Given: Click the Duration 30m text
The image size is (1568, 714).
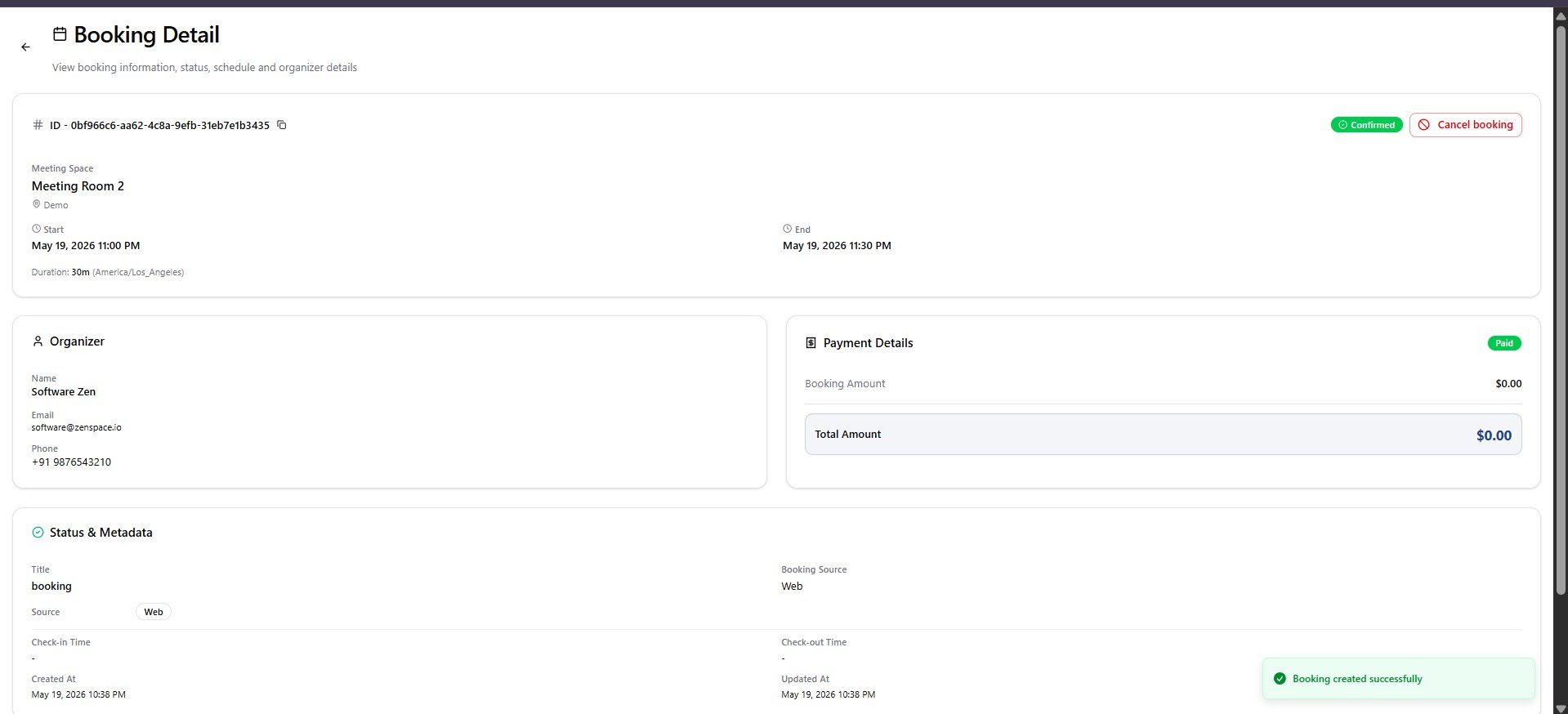Looking at the screenshot, I should click(60, 272).
